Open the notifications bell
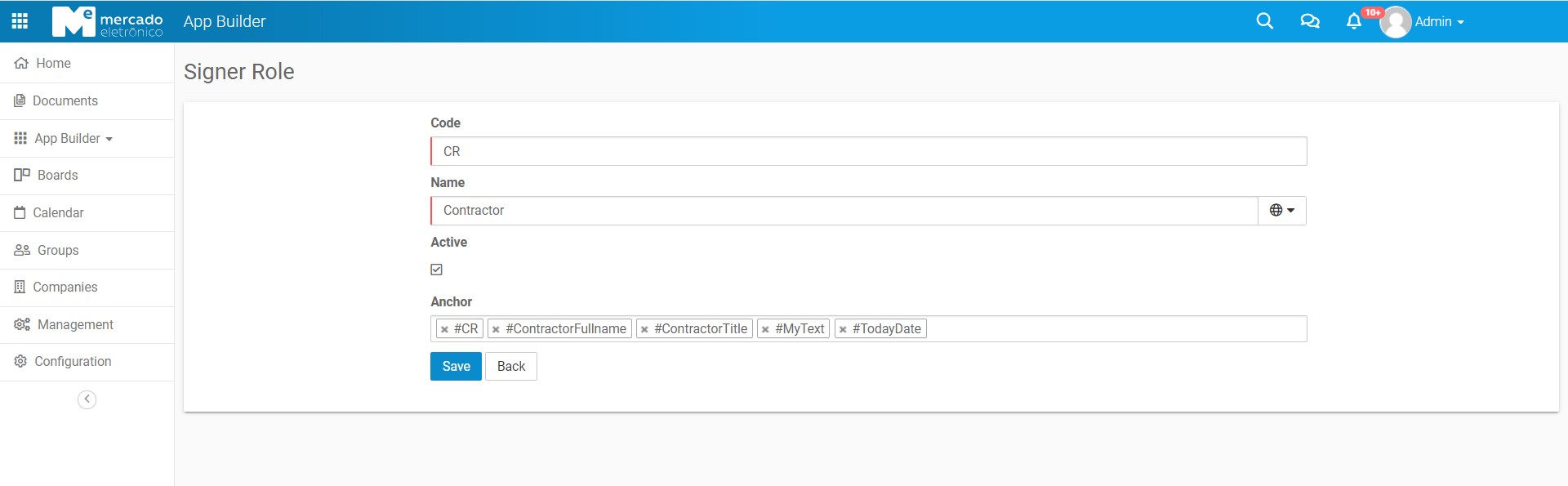1568x486 pixels. click(x=1353, y=21)
